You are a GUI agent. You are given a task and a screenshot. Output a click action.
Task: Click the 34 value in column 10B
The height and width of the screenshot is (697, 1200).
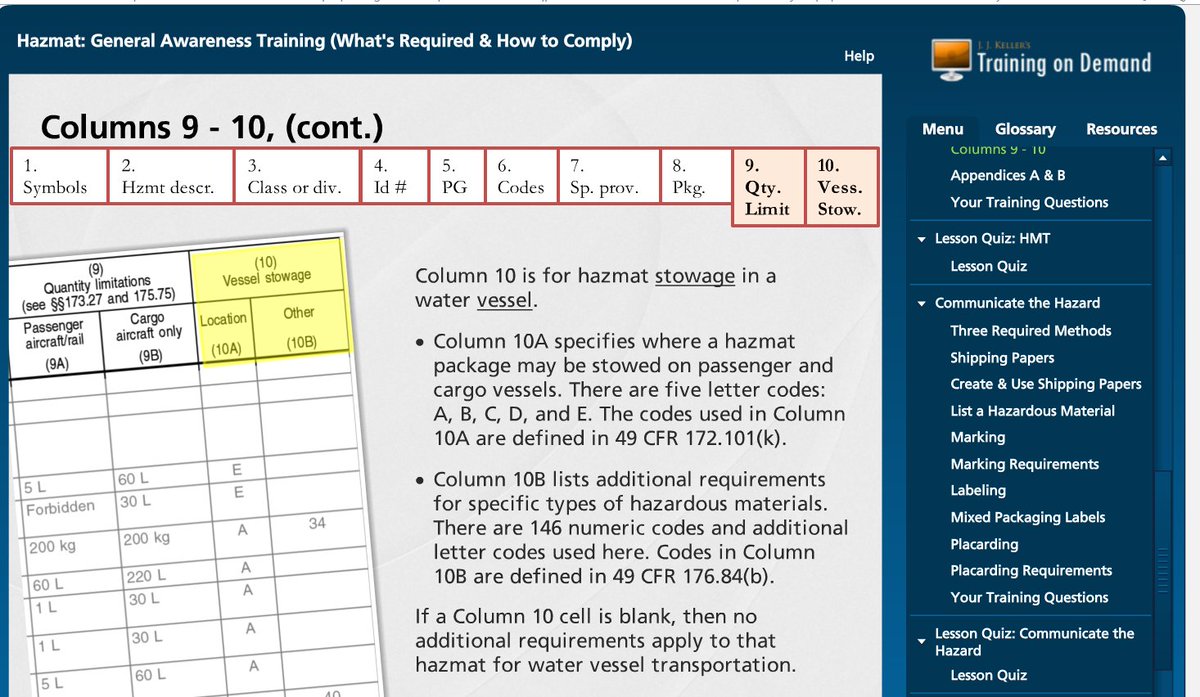(x=317, y=523)
